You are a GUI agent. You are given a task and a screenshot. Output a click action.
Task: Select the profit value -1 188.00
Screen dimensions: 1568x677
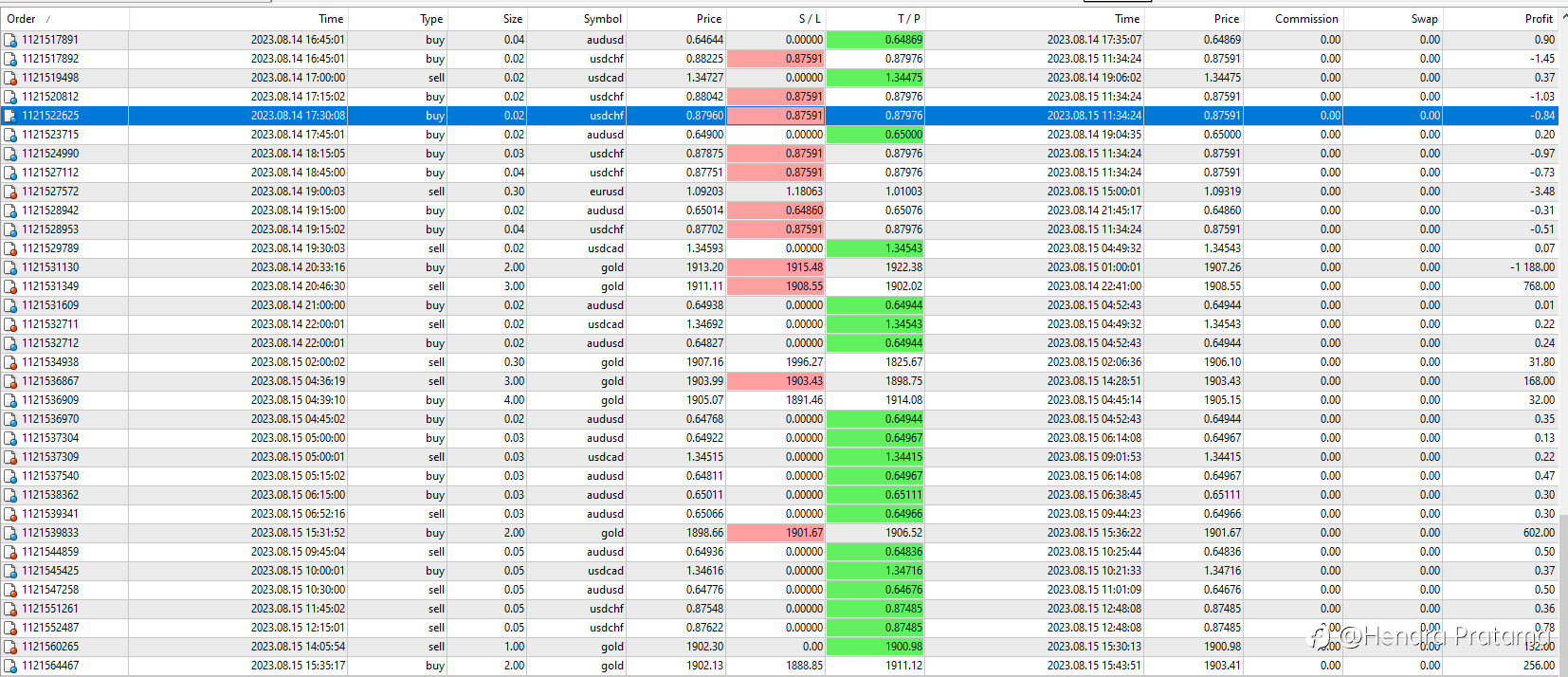click(x=1532, y=267)
